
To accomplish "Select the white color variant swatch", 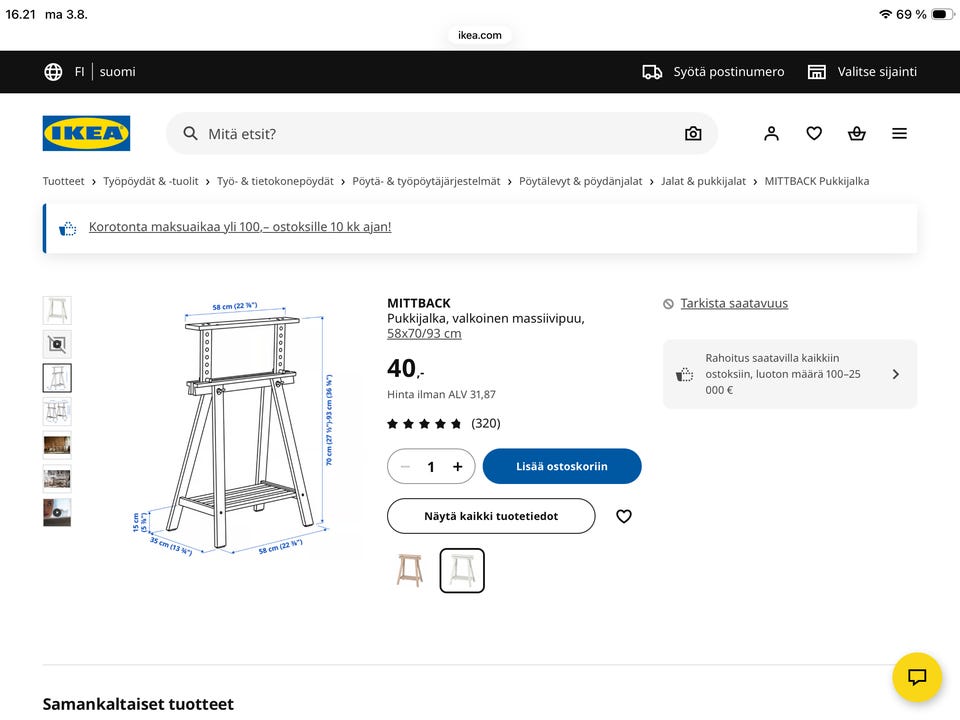I will [x=462, y=571].
